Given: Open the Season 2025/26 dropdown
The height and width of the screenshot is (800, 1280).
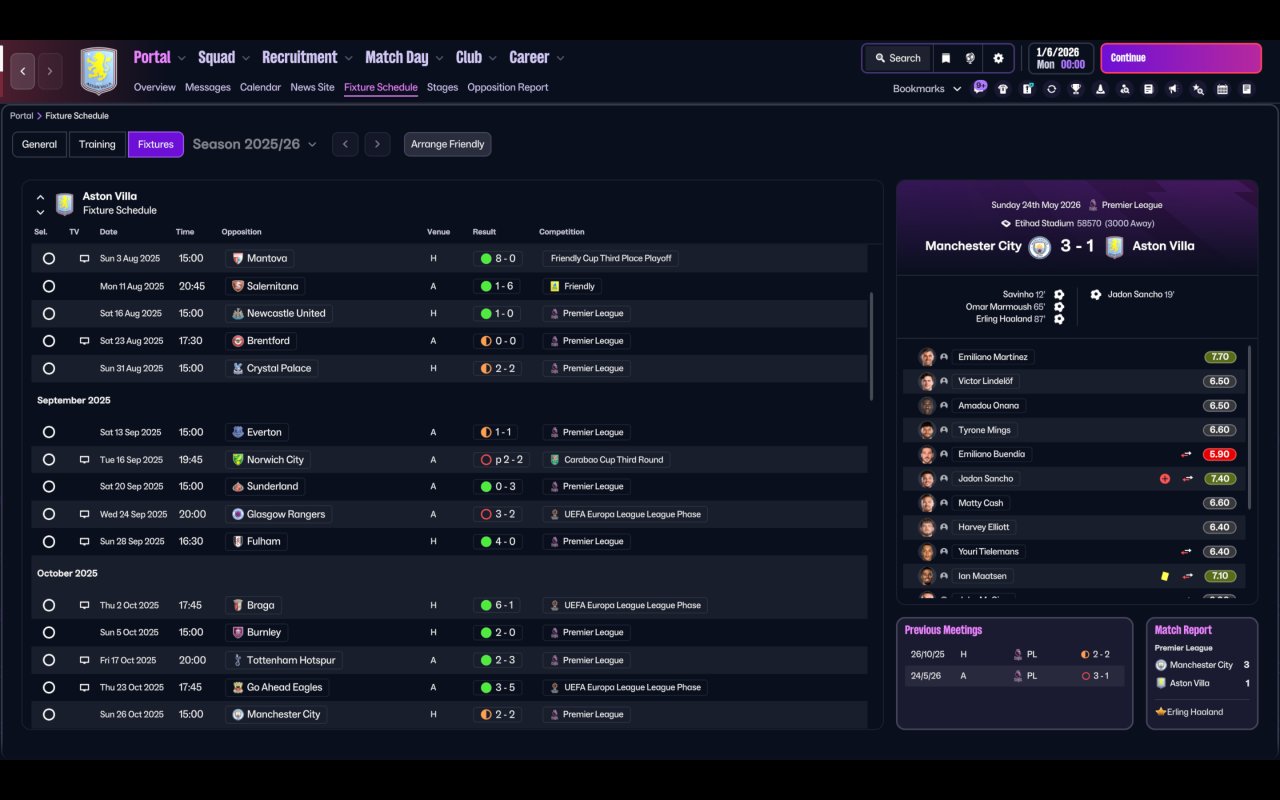Looking at the screenshot, I should coord(255,144).
